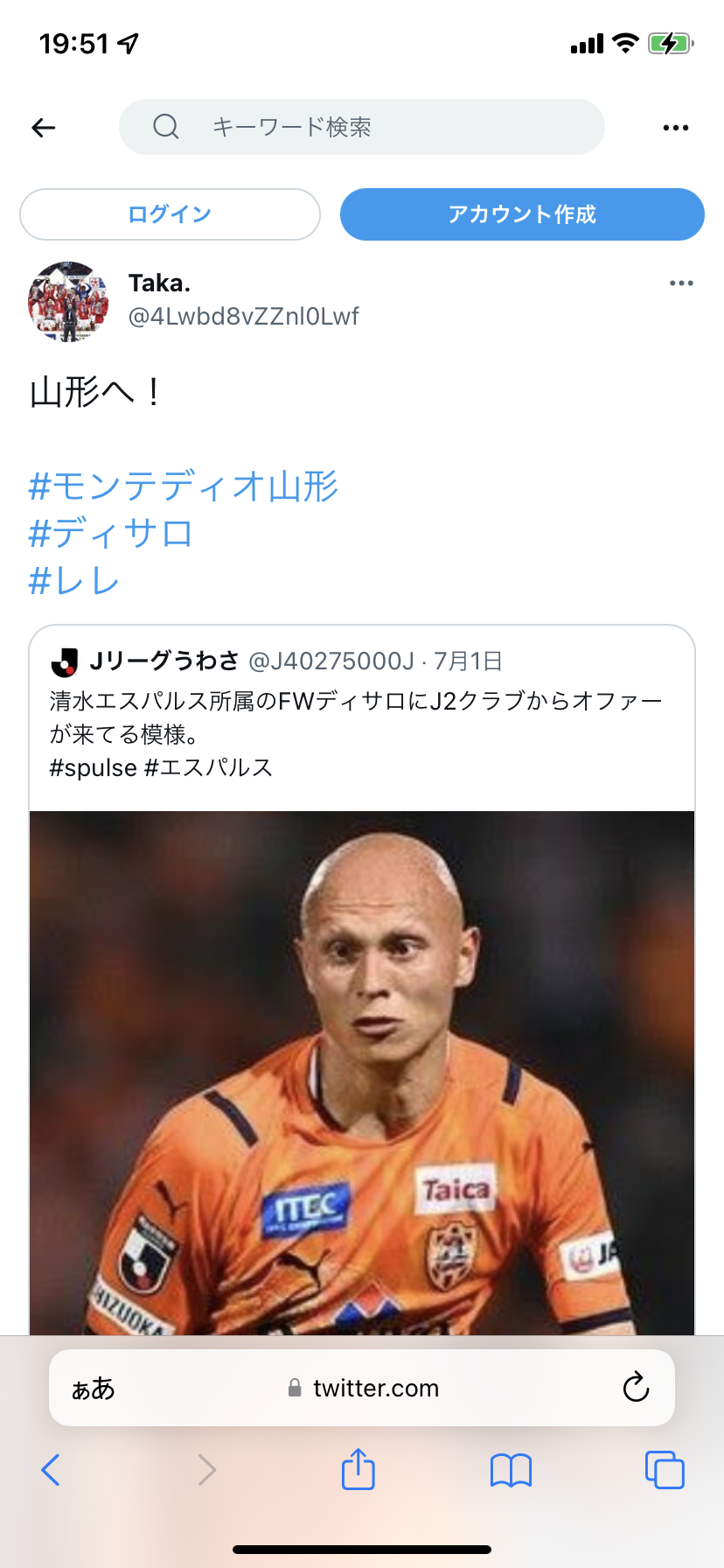Tap the magnifier icon in search field
This screenshot has width=724, height=1568.
(166, 127)
